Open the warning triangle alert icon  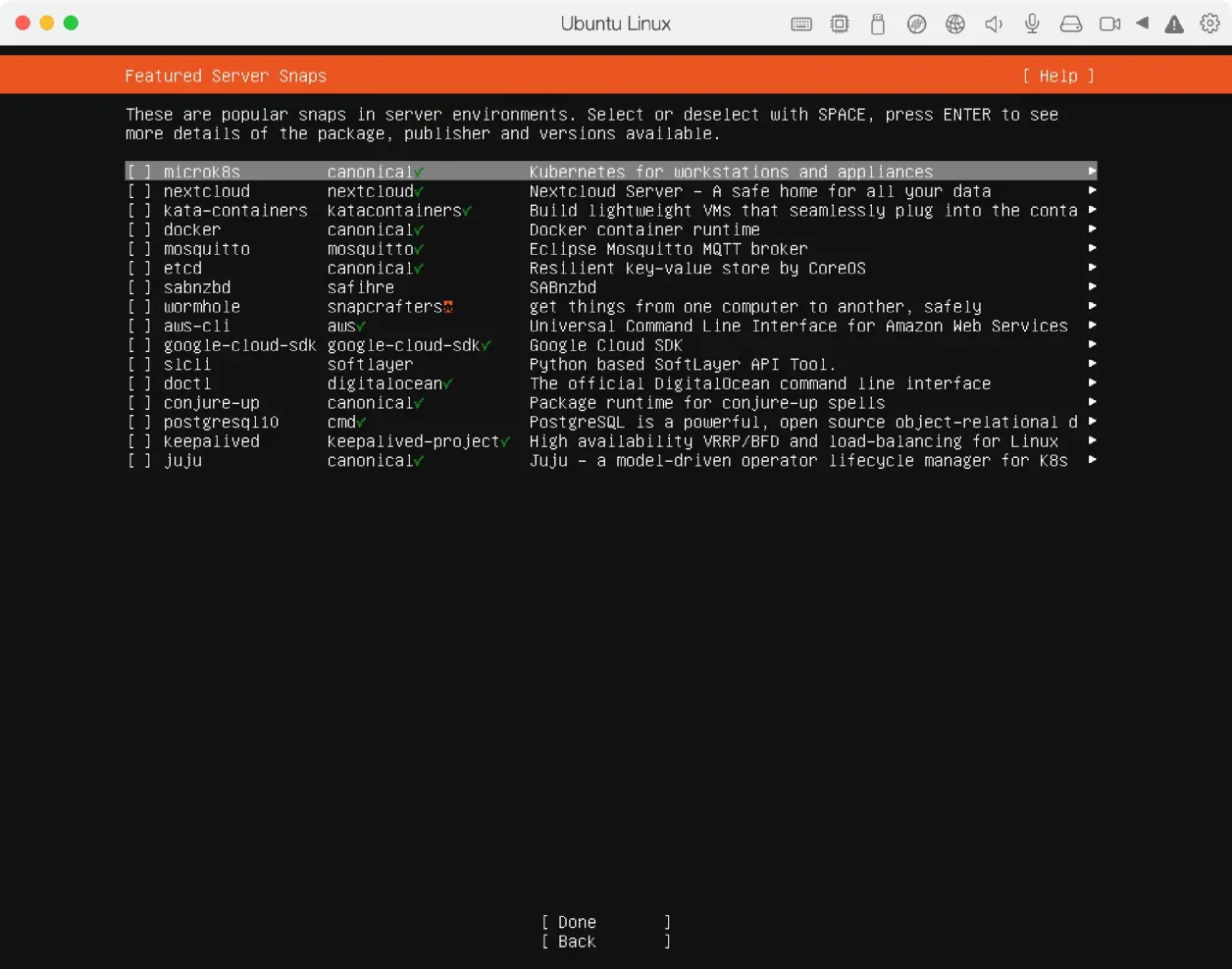point(1174,25)
